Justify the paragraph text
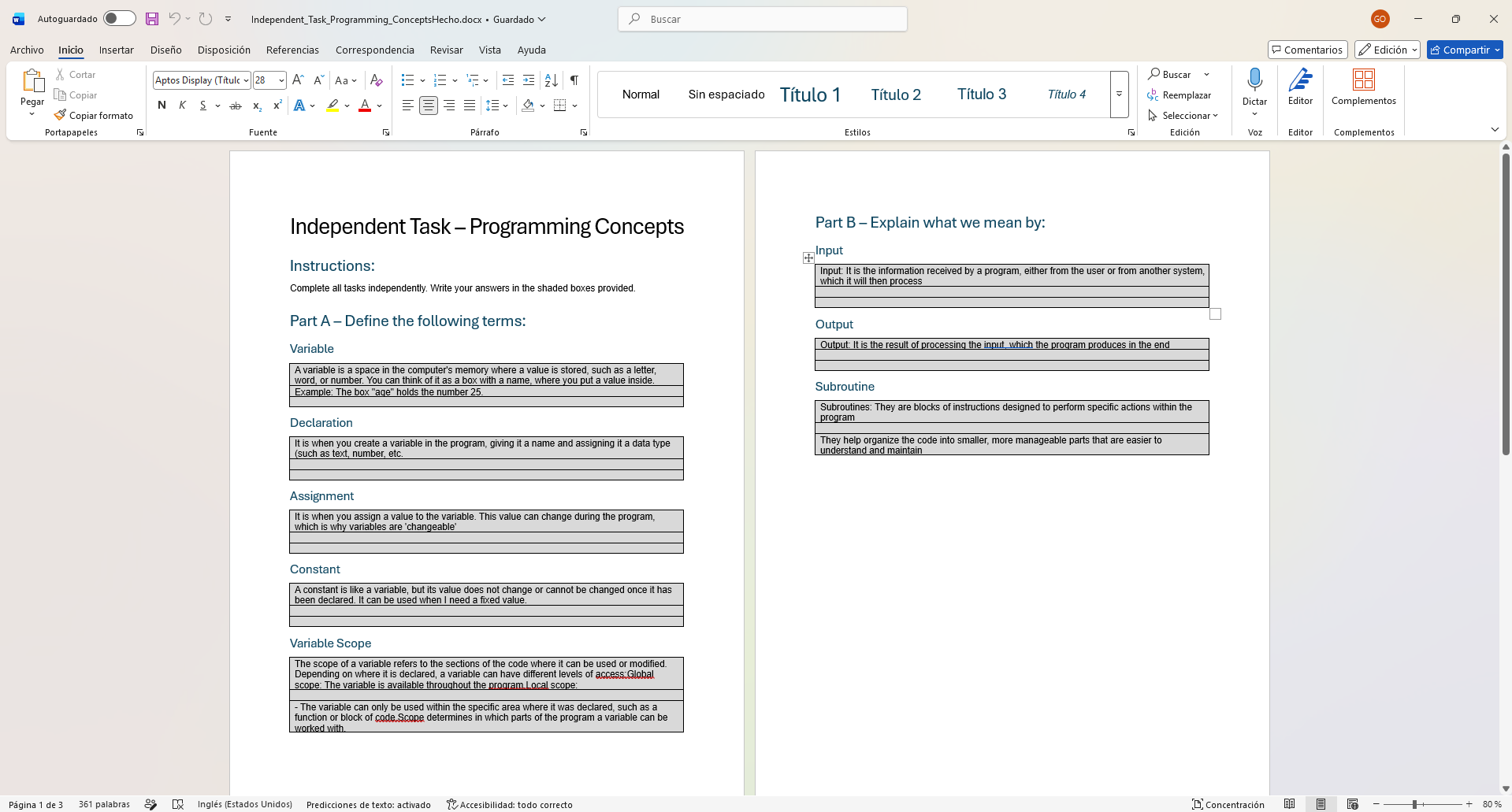This screenshot has height=812, width=1512. click(x=470, y=106)
